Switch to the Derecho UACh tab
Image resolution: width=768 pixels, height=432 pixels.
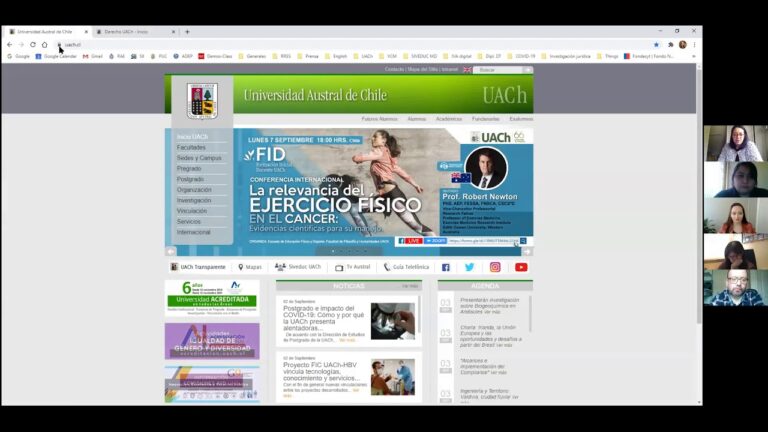pos(133,32)
